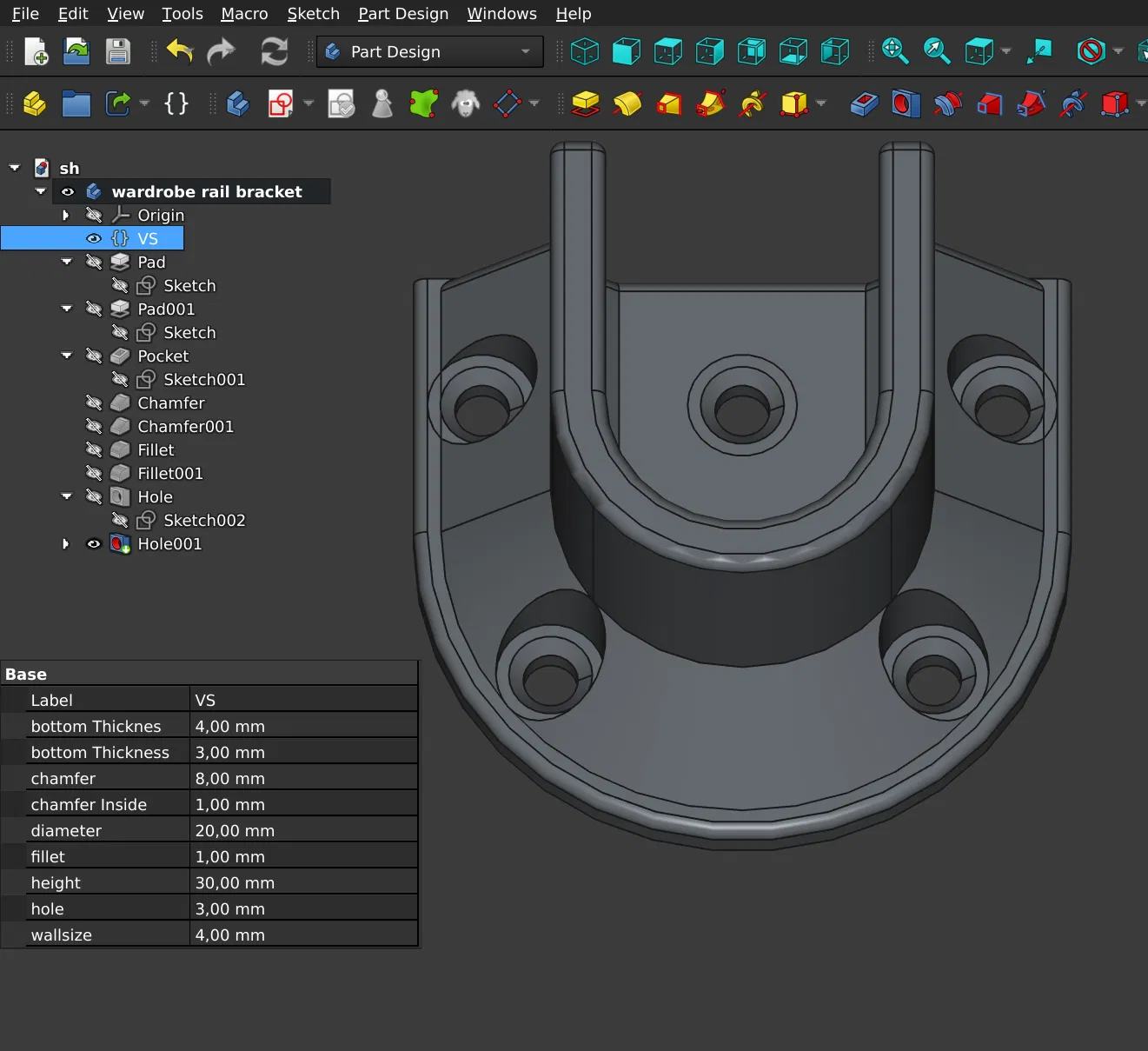Image resolution: width=1148 pixels, height=1051 pixels.
Task: Show the Pad feature via eye icon
Action: point(94,262)
